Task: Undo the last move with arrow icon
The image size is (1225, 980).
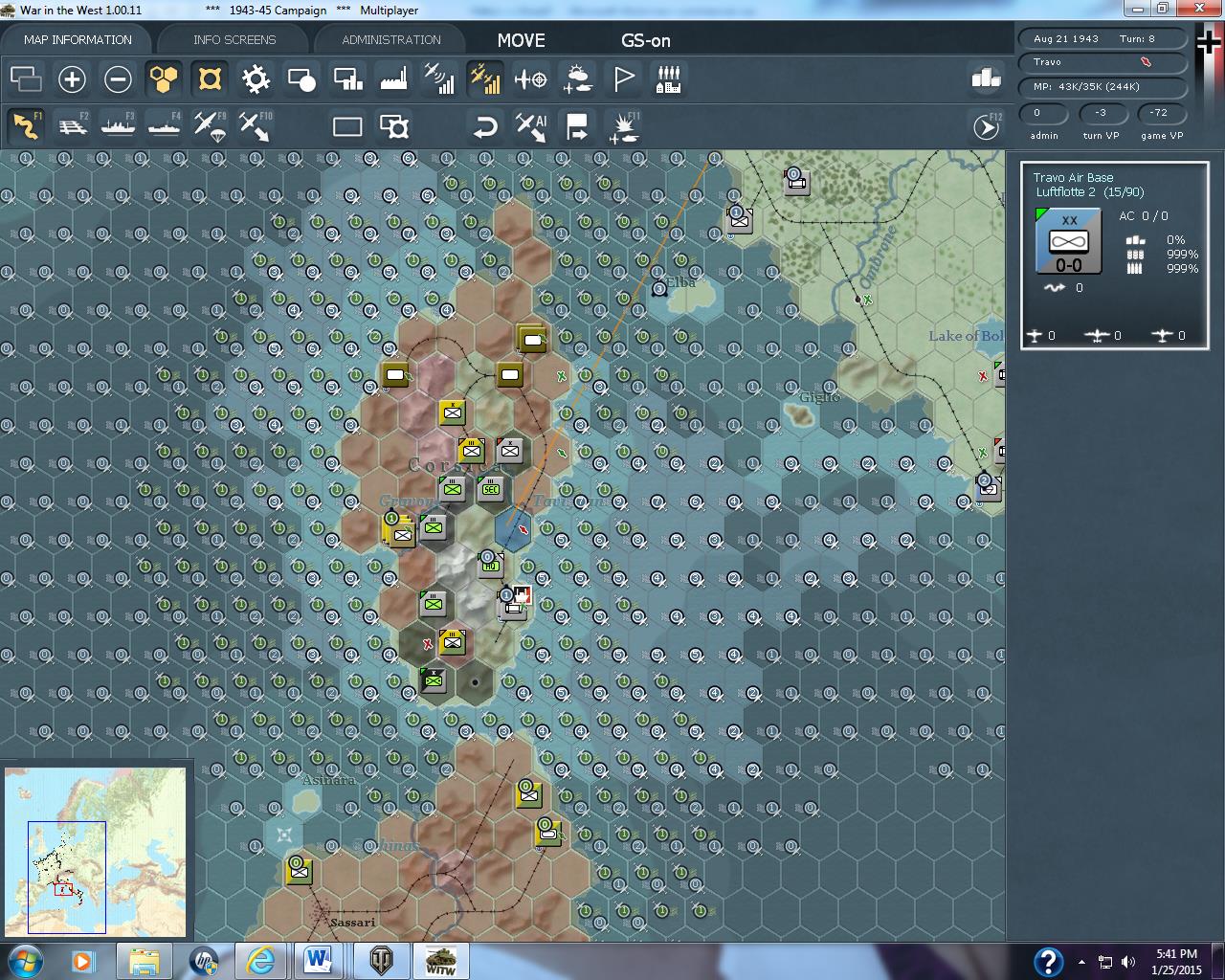Action: [x=485, y=126]
